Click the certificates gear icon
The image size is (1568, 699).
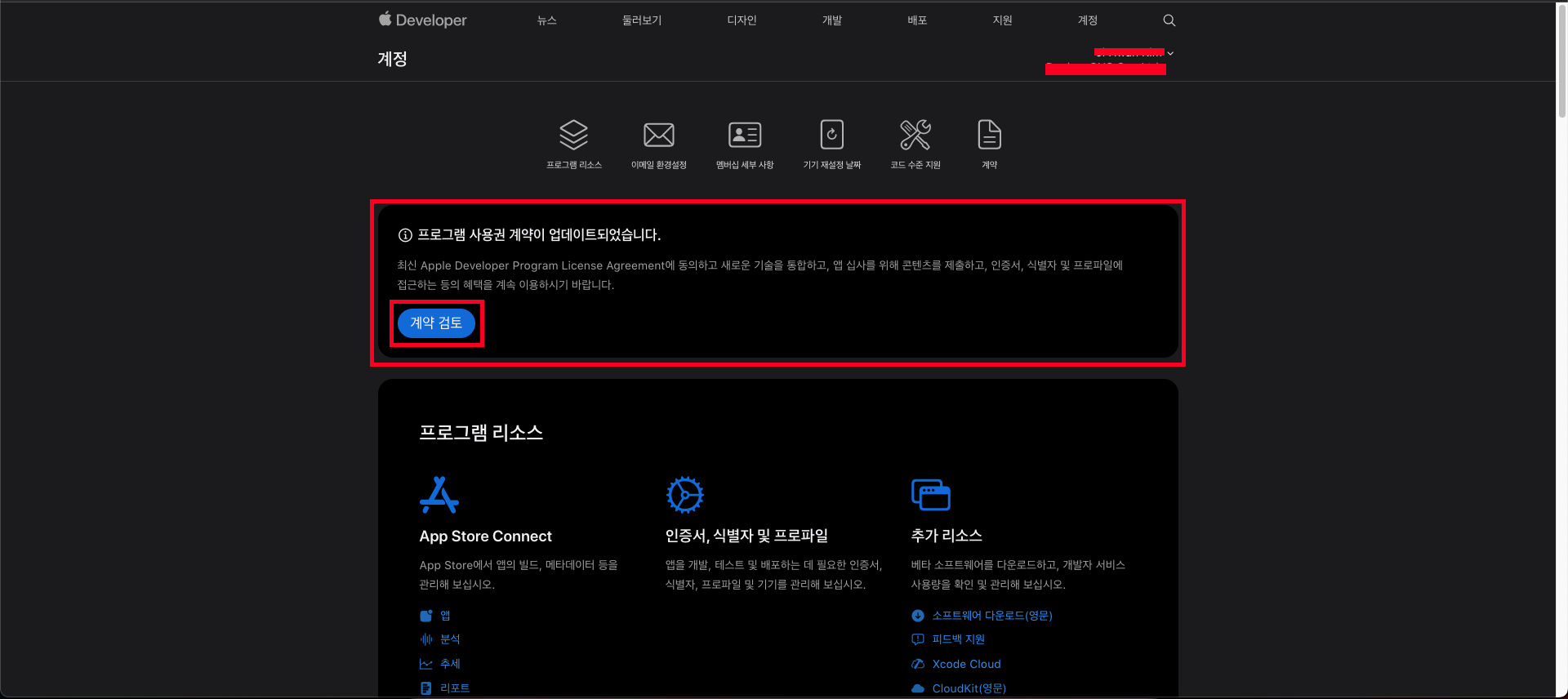(684, 495)
